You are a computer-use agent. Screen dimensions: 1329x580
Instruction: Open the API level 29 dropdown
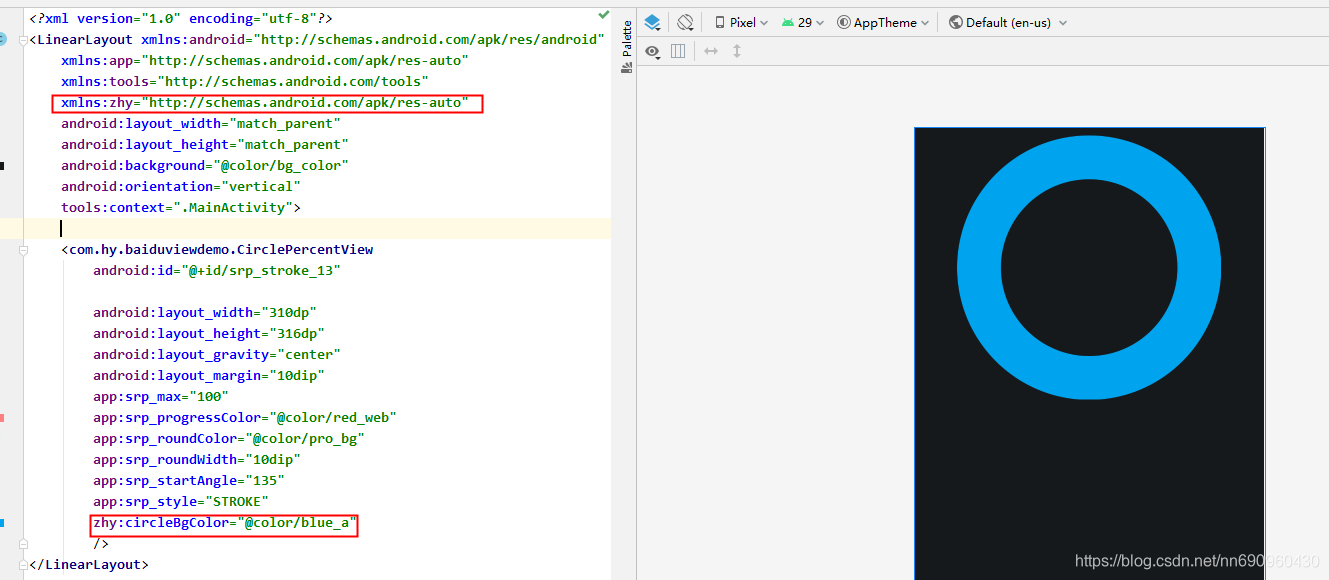803,22
